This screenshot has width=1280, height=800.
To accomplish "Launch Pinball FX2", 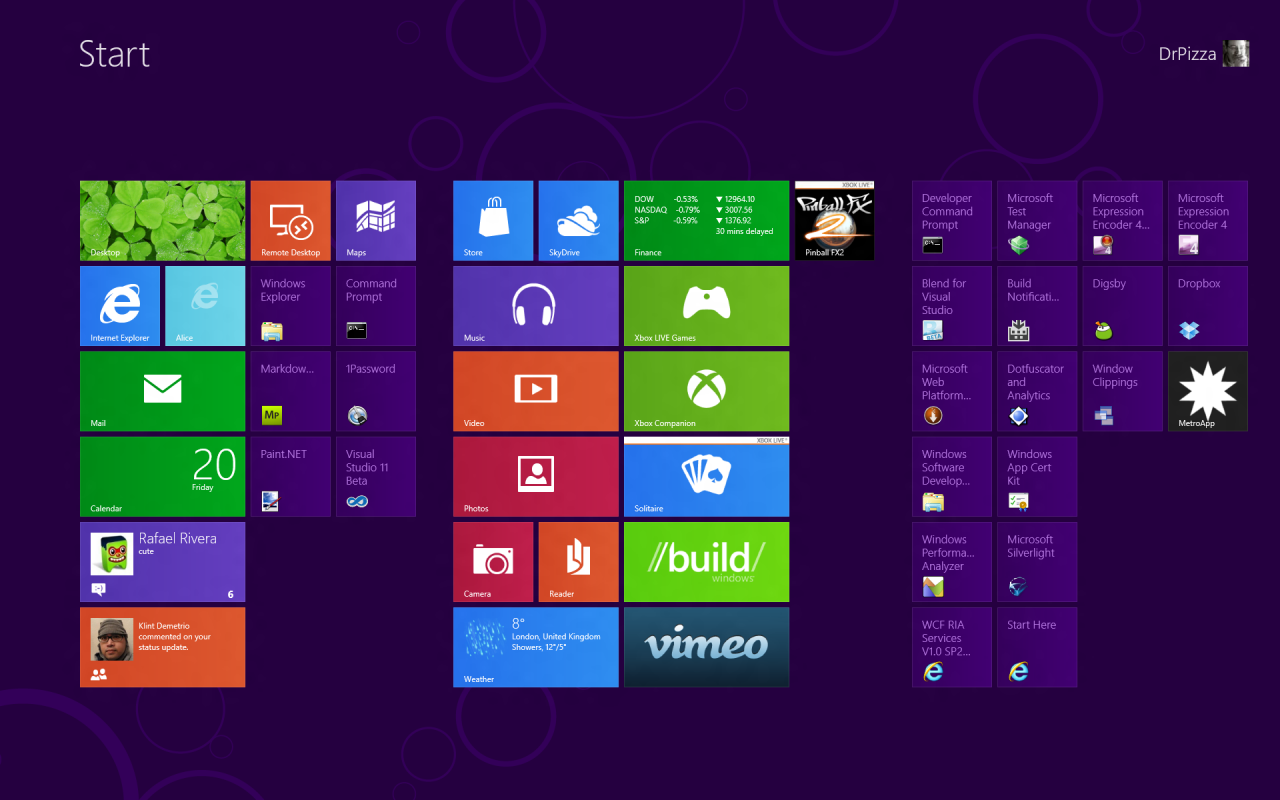I will pyautogui.click(x=833, y=220).
